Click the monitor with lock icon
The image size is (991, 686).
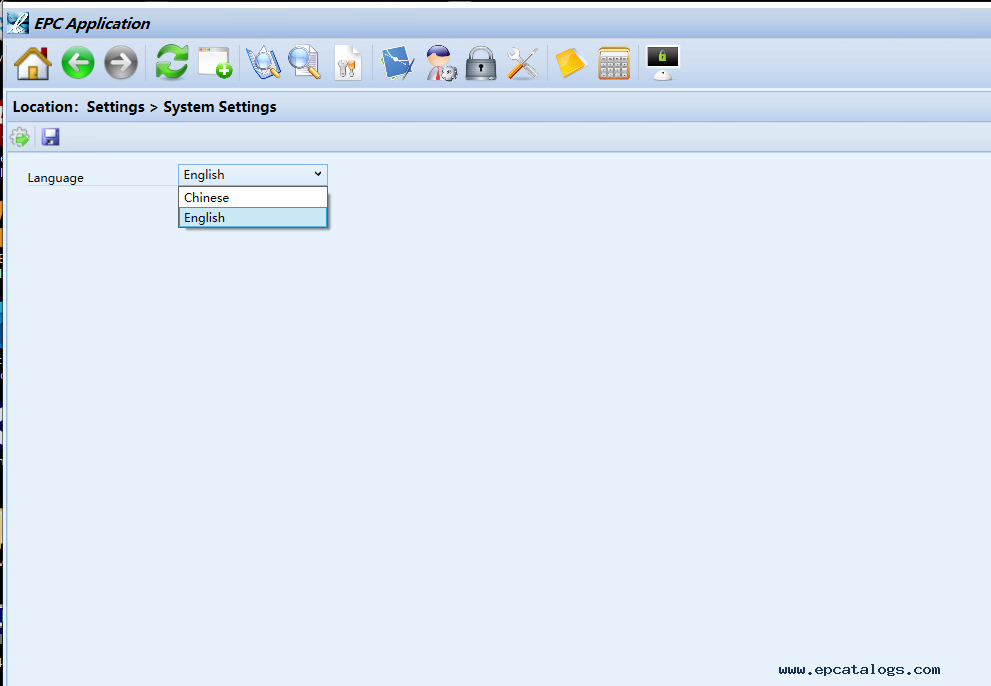tap(663, 63)
